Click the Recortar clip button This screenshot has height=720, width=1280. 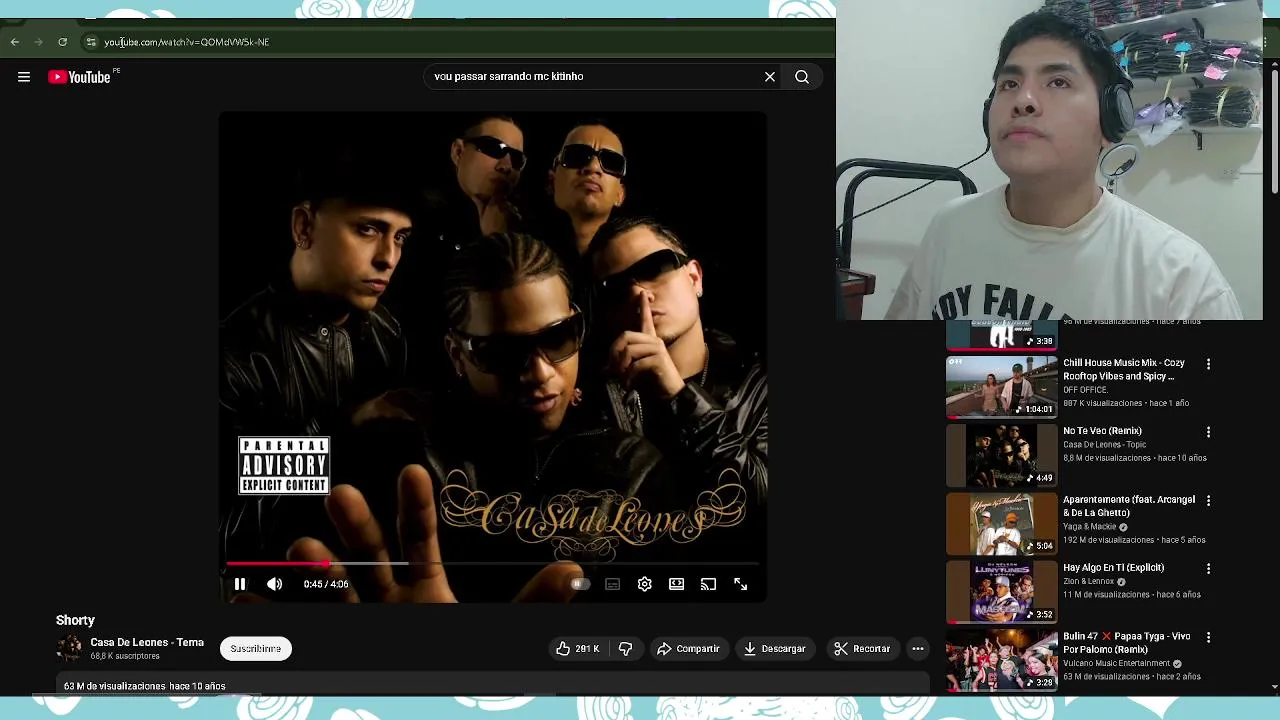click(862, 649)
